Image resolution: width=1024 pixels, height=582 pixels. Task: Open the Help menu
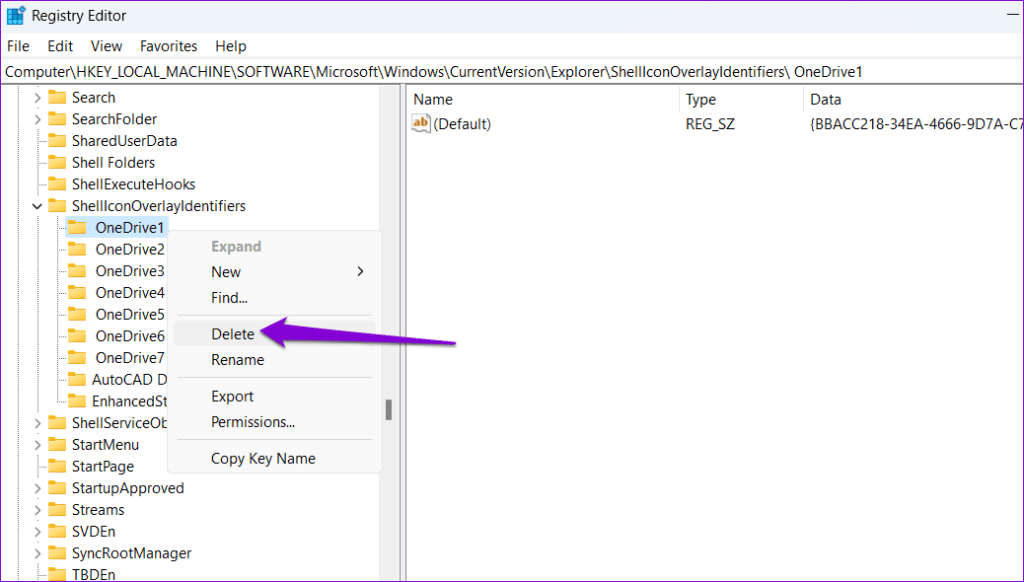[x=231, y=46]
